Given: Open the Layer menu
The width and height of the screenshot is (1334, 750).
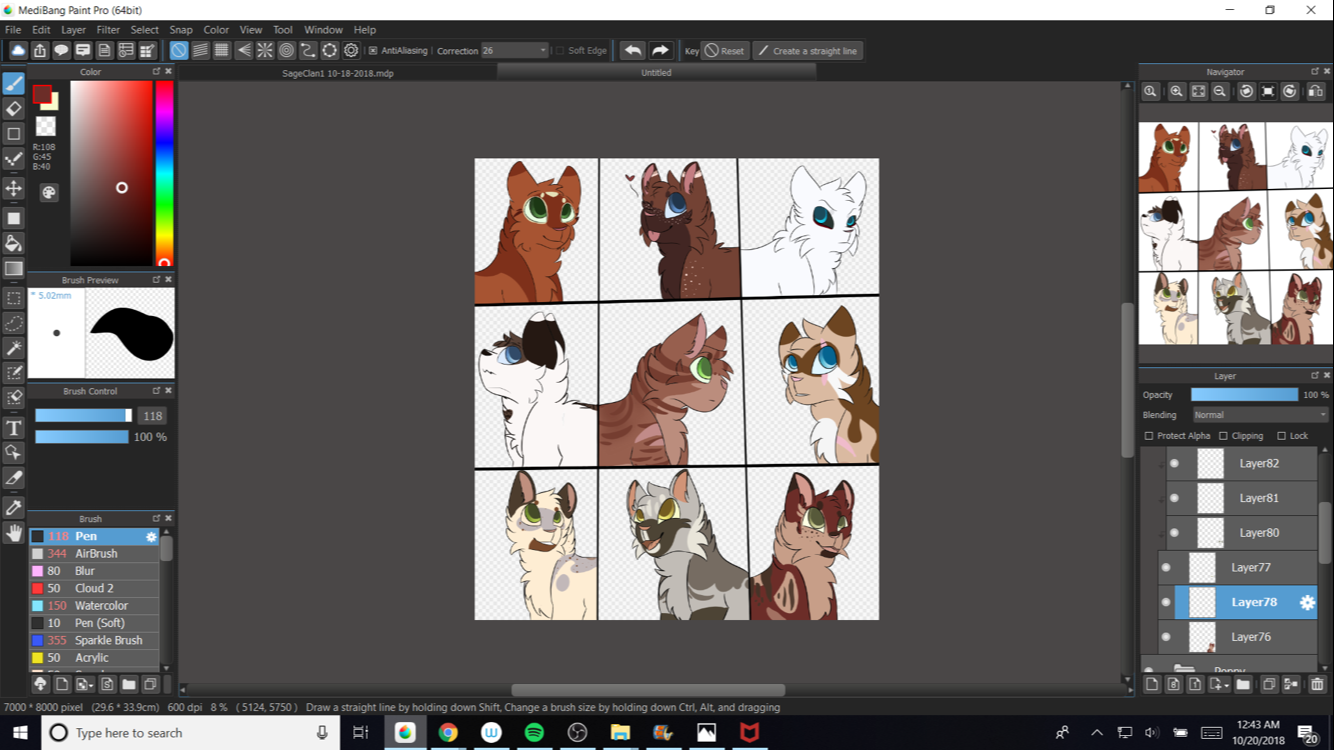Looking at the screenshot, I should [x=73, y=30].
